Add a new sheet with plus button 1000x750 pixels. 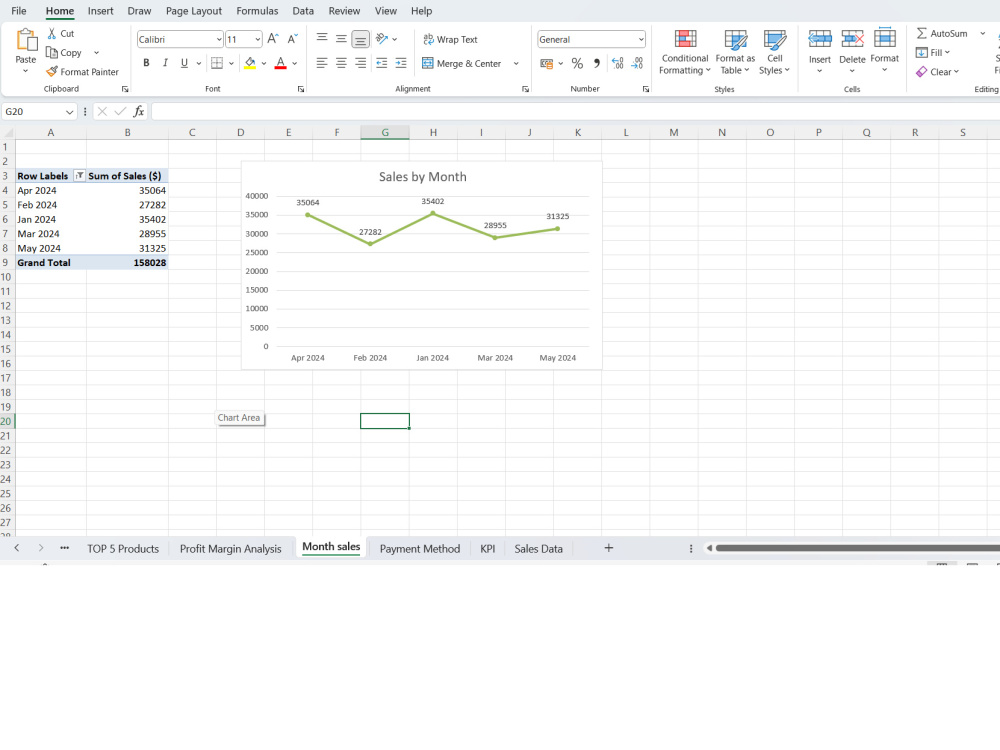(x=608, y=548)
